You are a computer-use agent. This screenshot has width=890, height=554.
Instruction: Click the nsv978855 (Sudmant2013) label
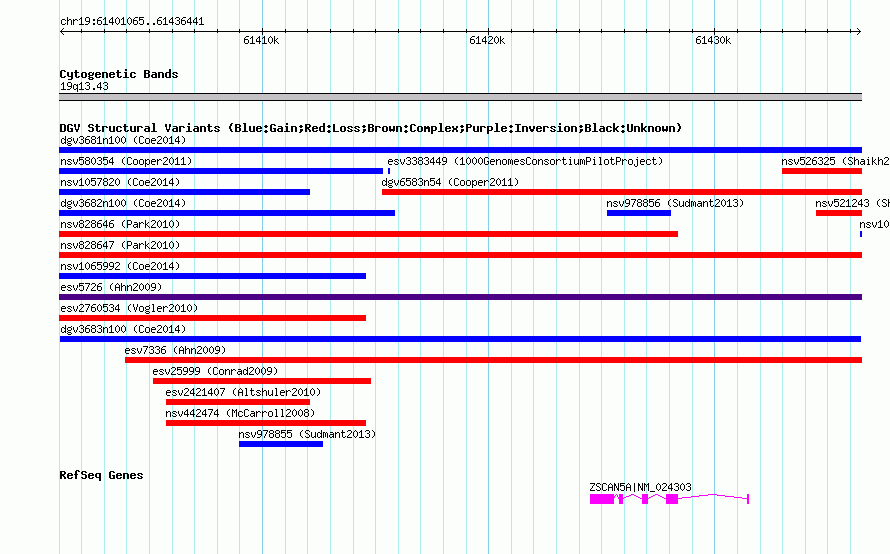tap(307, 434)
